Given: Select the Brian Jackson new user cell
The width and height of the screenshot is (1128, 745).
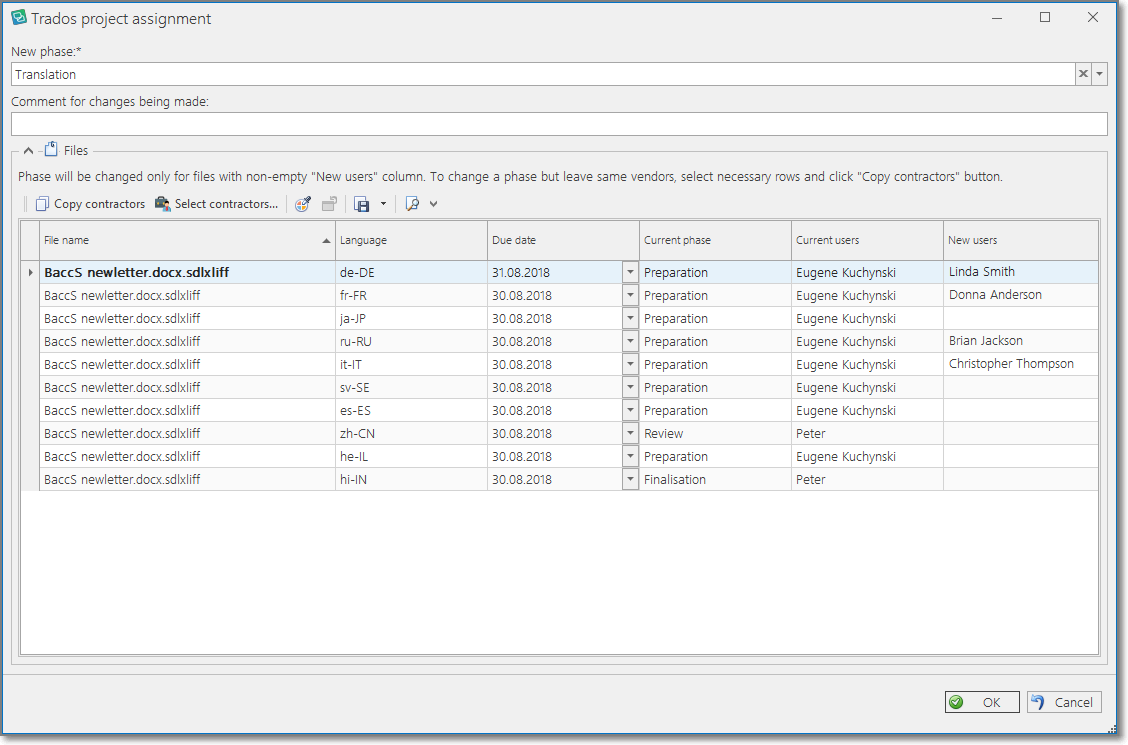Looking at the screenshot, I should click(x=1021, y=341).
